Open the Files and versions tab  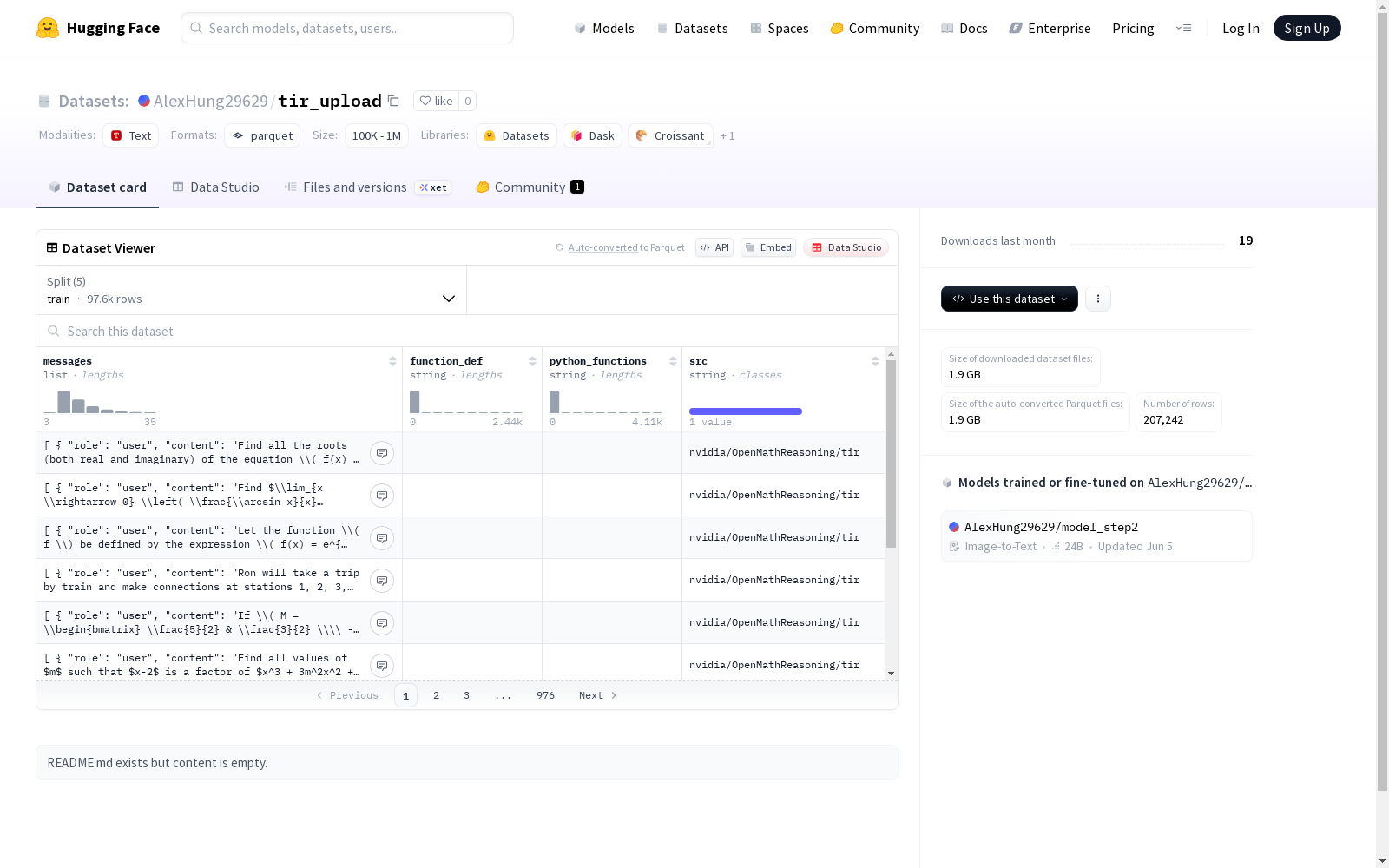368,187
